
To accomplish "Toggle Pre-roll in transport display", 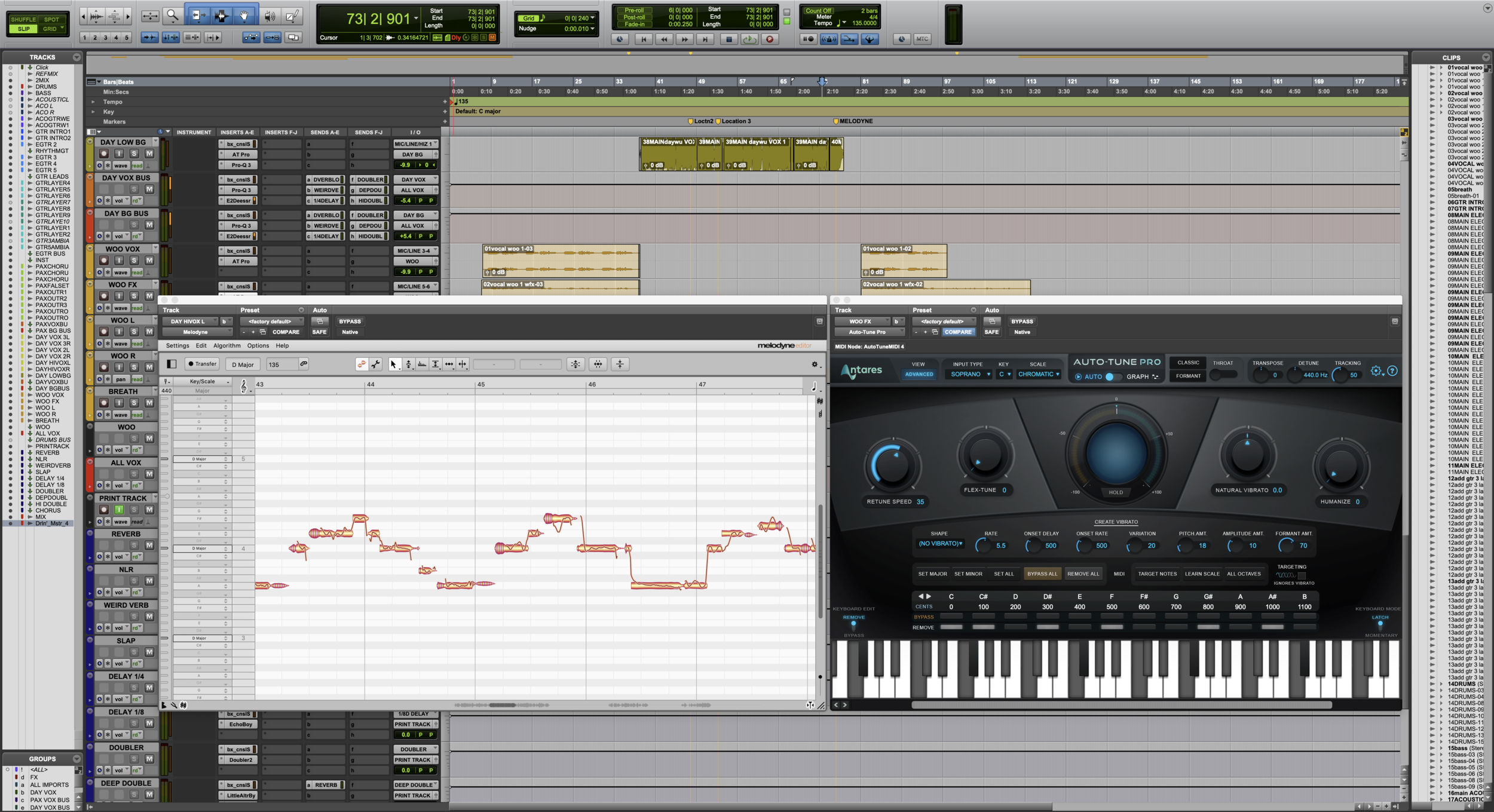I will pos(634,10).
